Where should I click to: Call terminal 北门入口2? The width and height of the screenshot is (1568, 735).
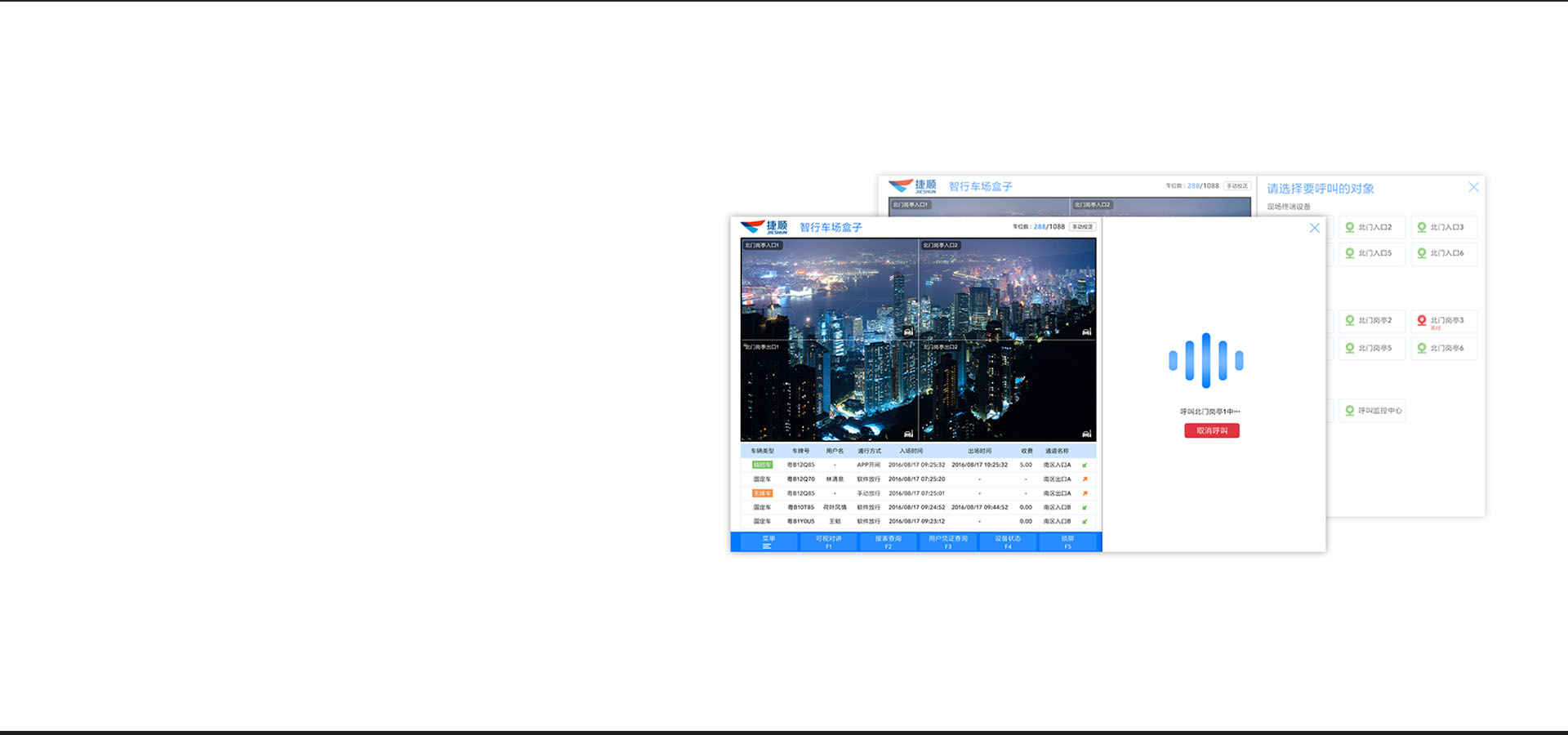pos(1372,227)
